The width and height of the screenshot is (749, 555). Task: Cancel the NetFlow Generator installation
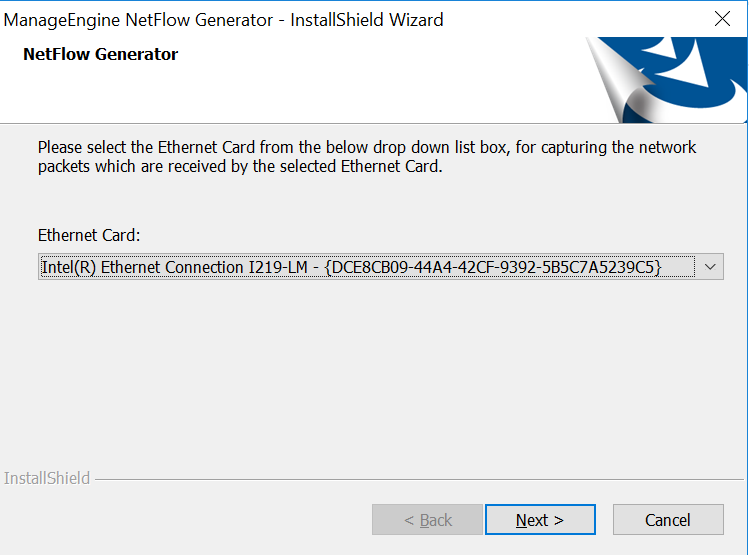667,520
